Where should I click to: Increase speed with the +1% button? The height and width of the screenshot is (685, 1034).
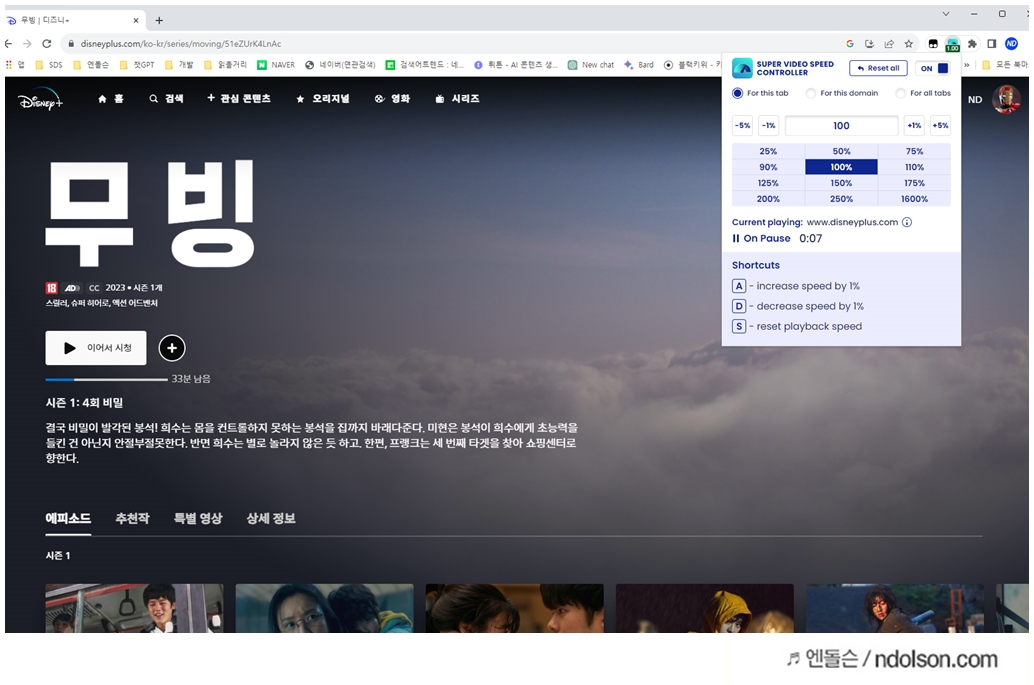(914, 125)
